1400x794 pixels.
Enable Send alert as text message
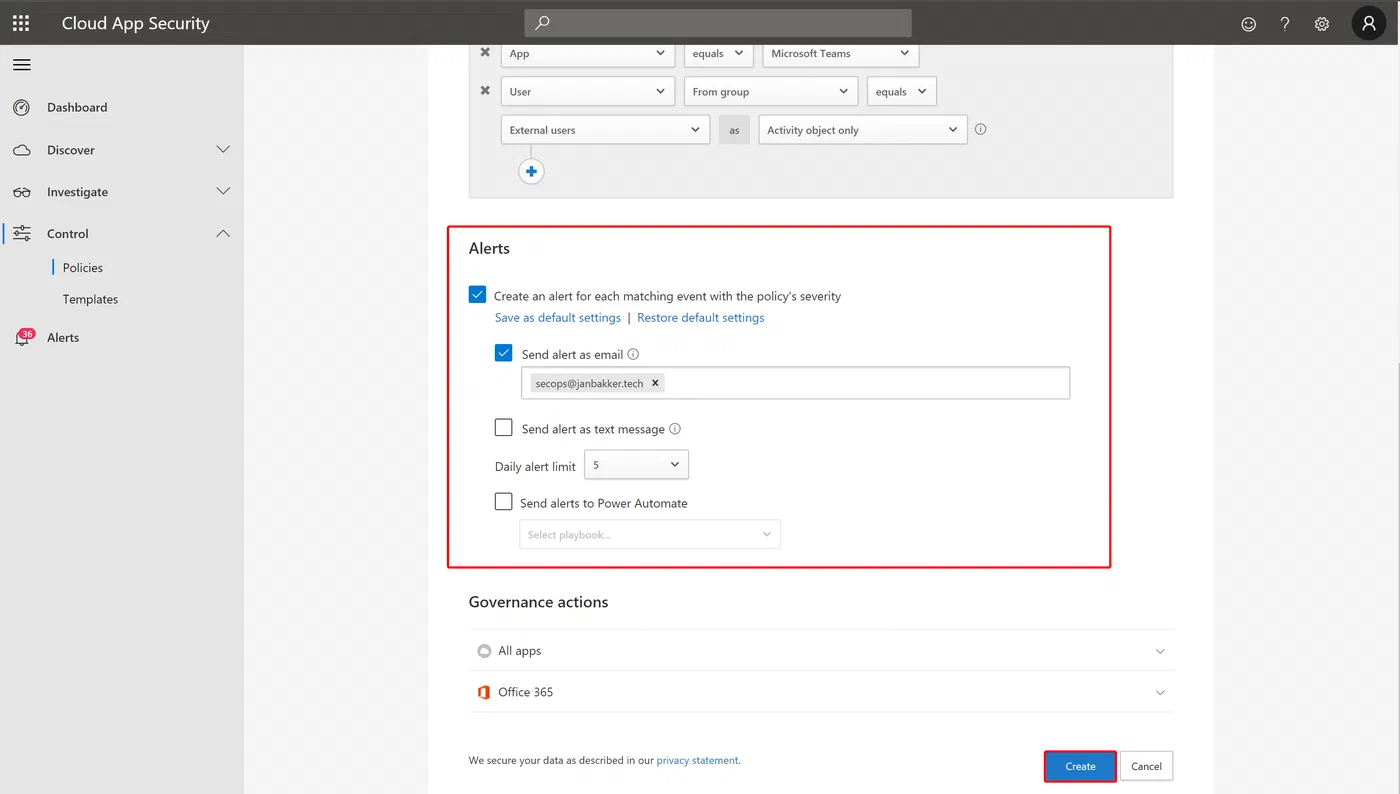pos(504,428)
